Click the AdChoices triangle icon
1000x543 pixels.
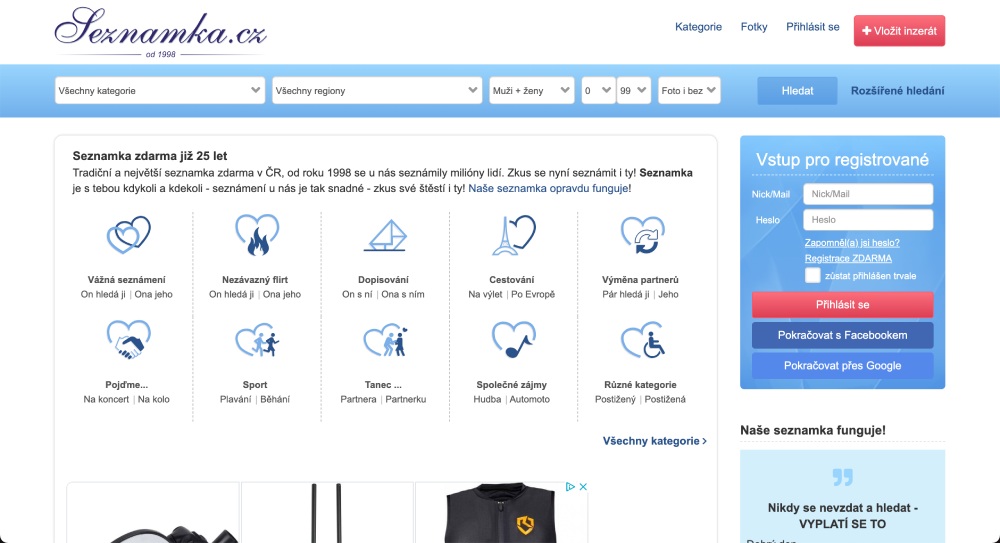click(x=570, y=487)
